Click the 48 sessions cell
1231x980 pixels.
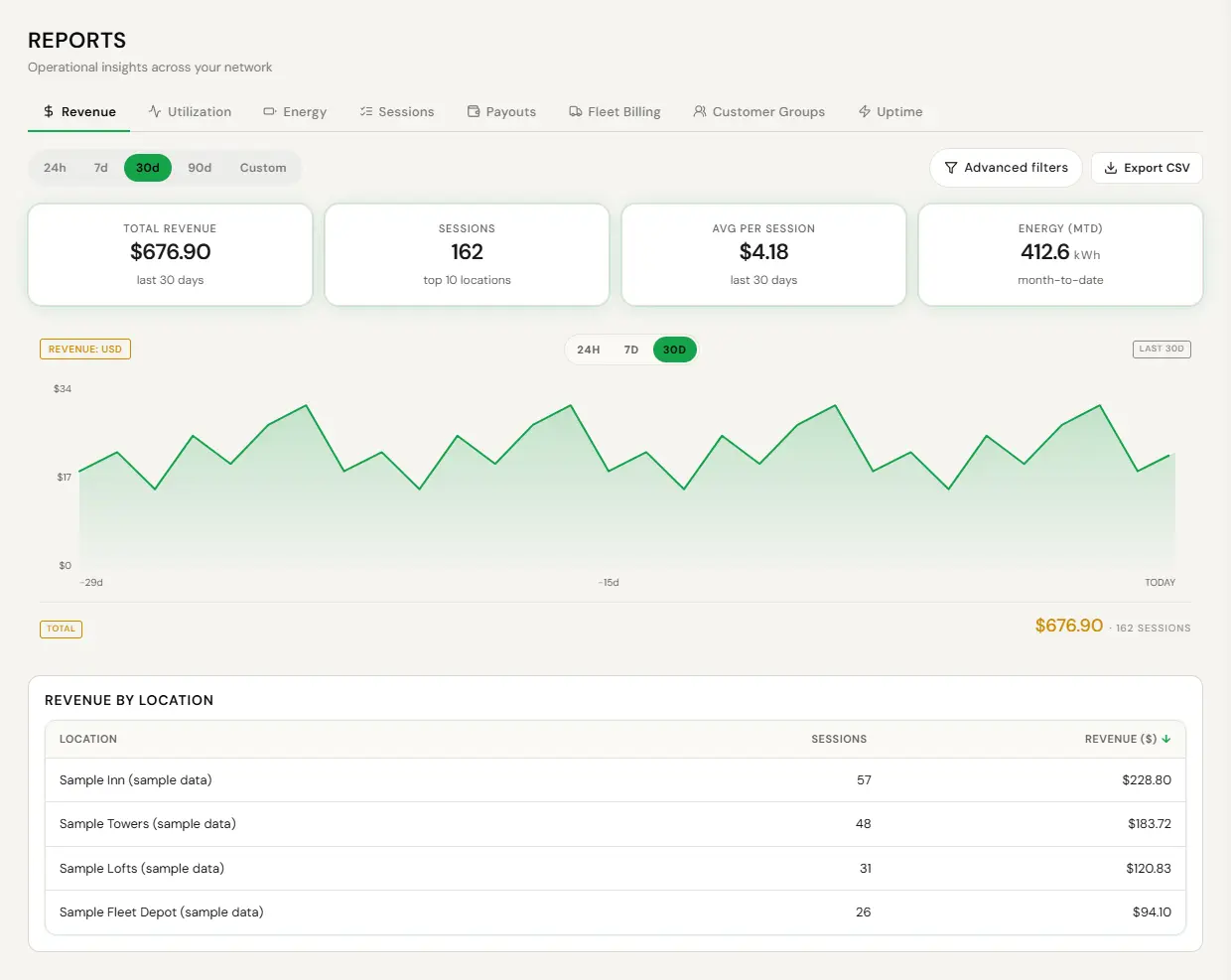[864, 824]
